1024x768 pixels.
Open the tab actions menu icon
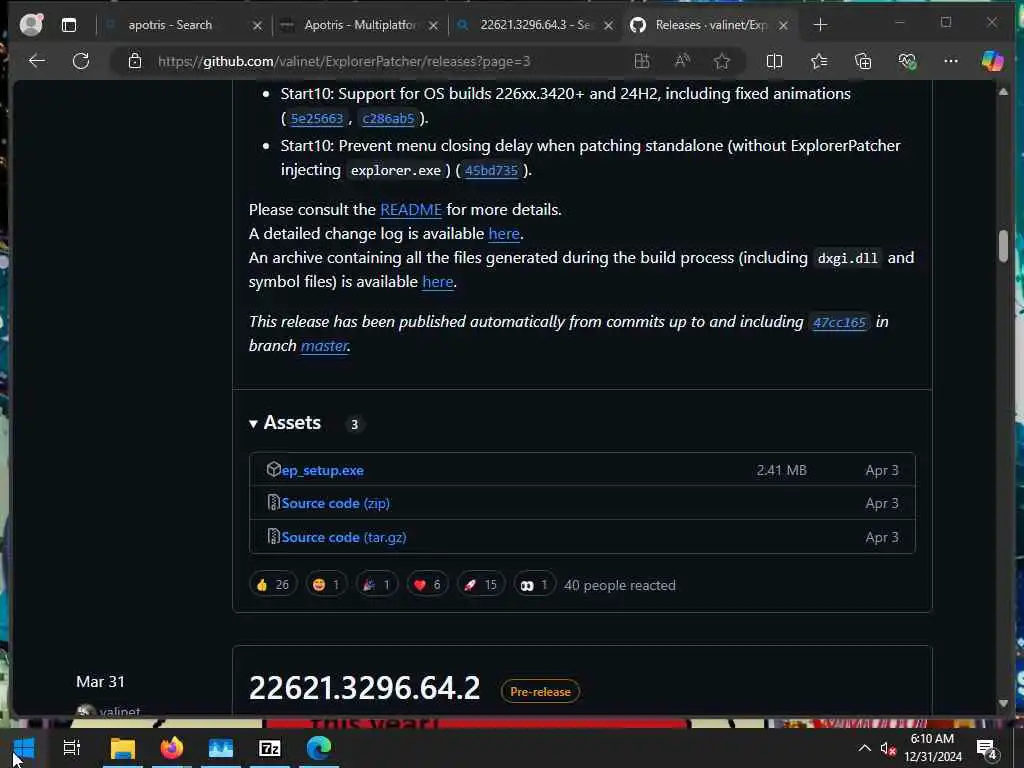tap(69, 25)
